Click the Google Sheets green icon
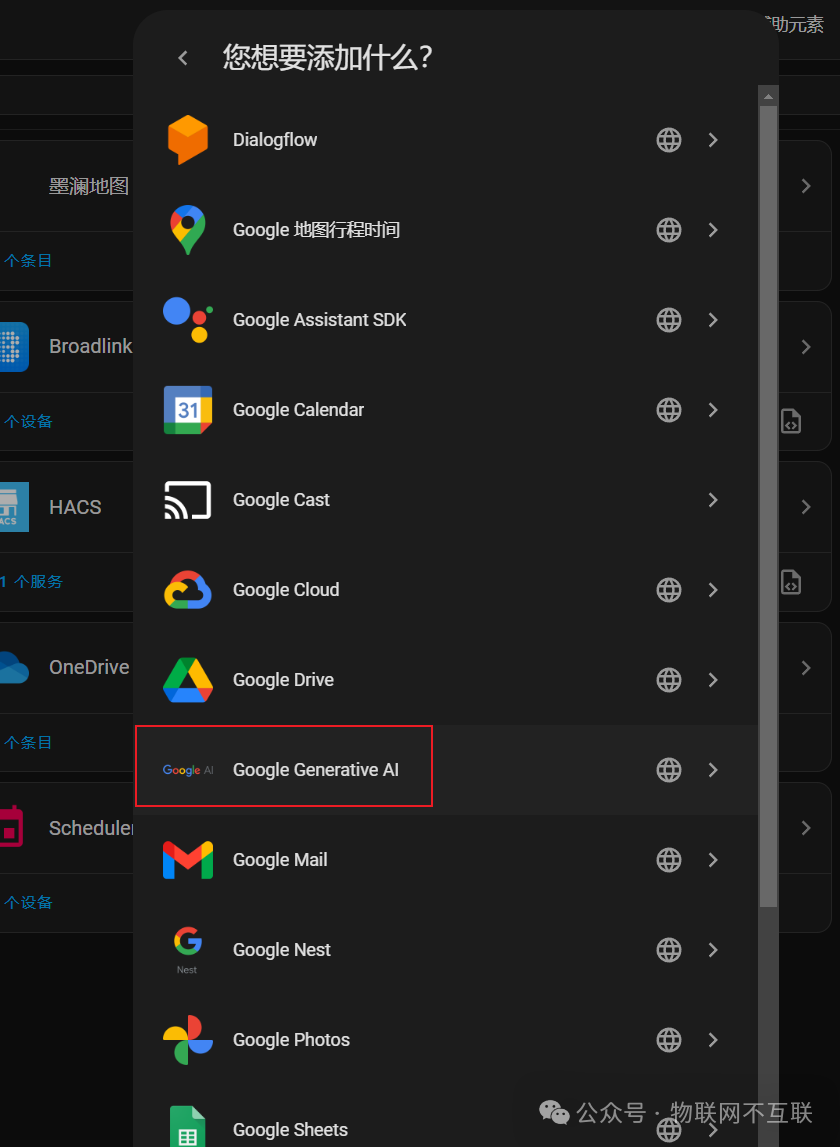This screenshot has width=840, height=1147. [x=187, y=1127]
